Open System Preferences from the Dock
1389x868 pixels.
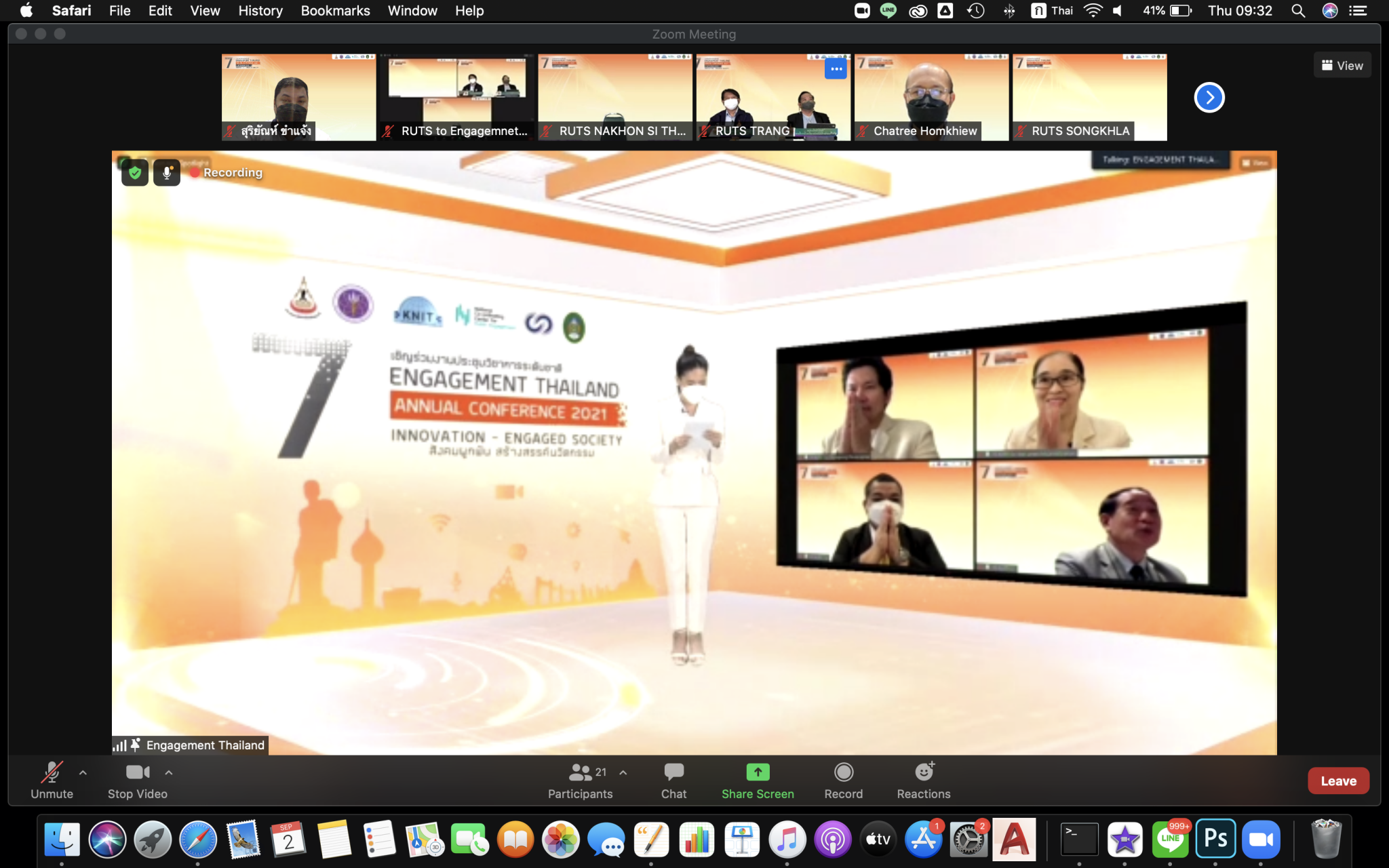(x=969, y=840)
